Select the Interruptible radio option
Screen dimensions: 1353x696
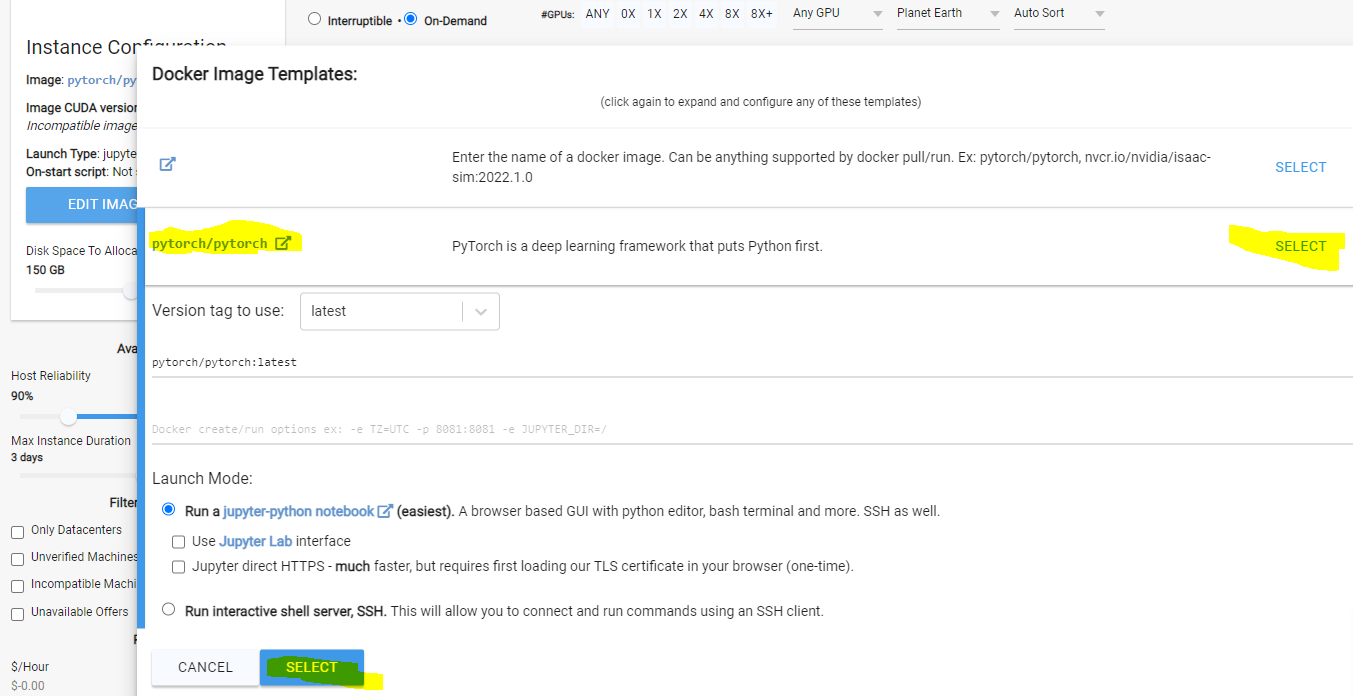pos(315,19)
